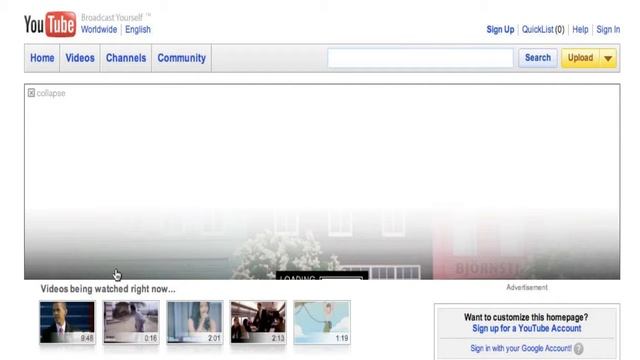Open the 9:48 video thumbnail
Viewport: 640px width, 360px height.
67,322
